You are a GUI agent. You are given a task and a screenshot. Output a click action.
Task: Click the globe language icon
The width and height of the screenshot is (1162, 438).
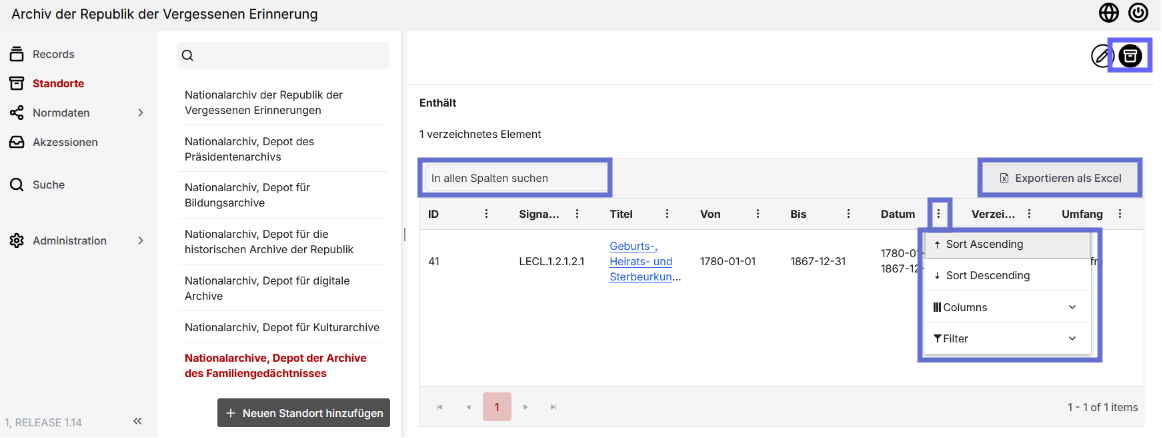1109,13
